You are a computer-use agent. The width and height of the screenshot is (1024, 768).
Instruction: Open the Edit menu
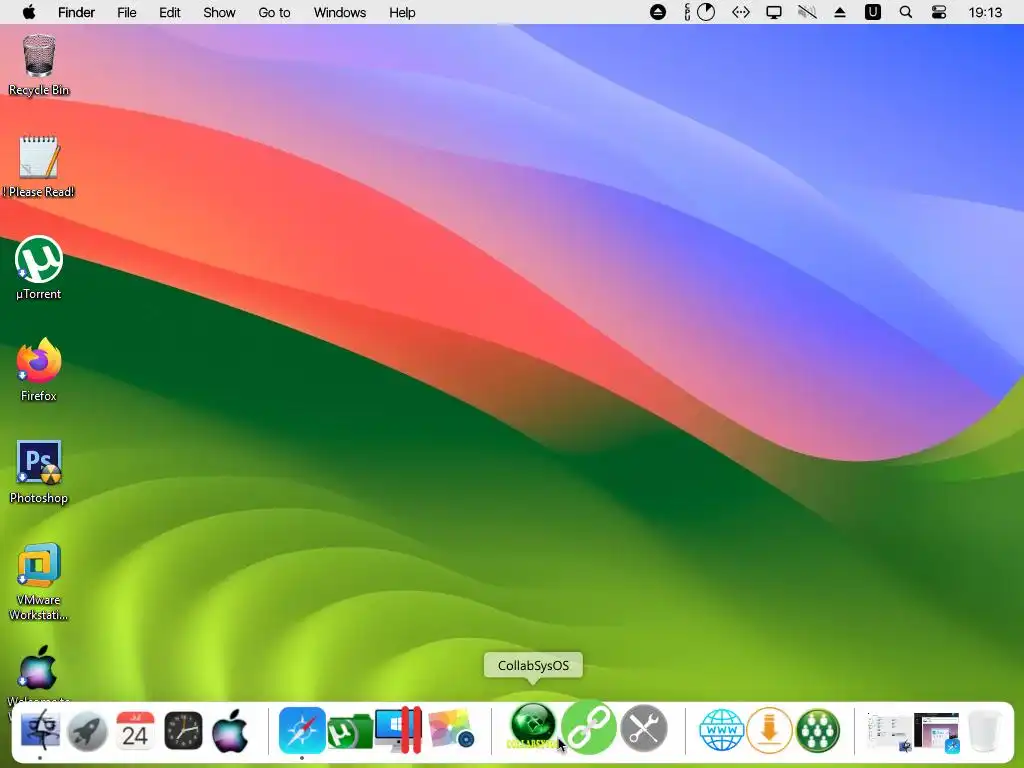[x=170, y=12]
